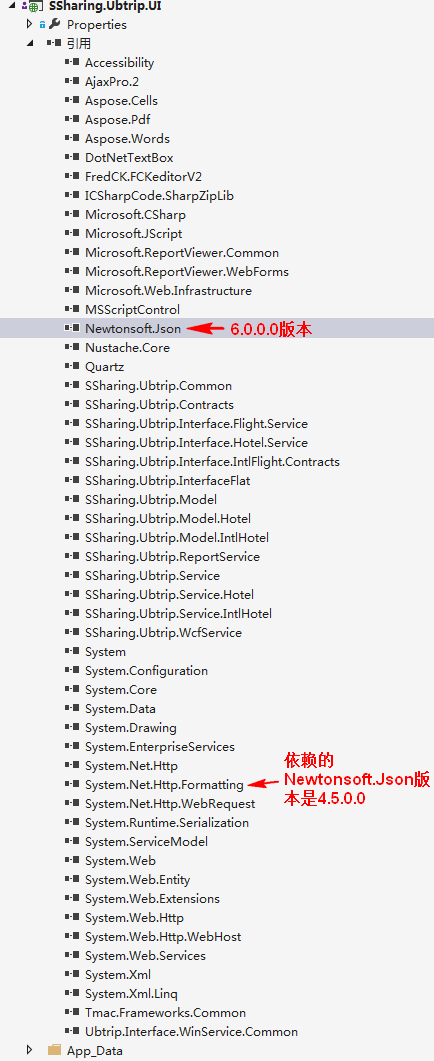The height and width of the screenshot is (1061, 434).
Task: Select the SSharing.Ubtrip.Service reference
Action: coord(152,576)
